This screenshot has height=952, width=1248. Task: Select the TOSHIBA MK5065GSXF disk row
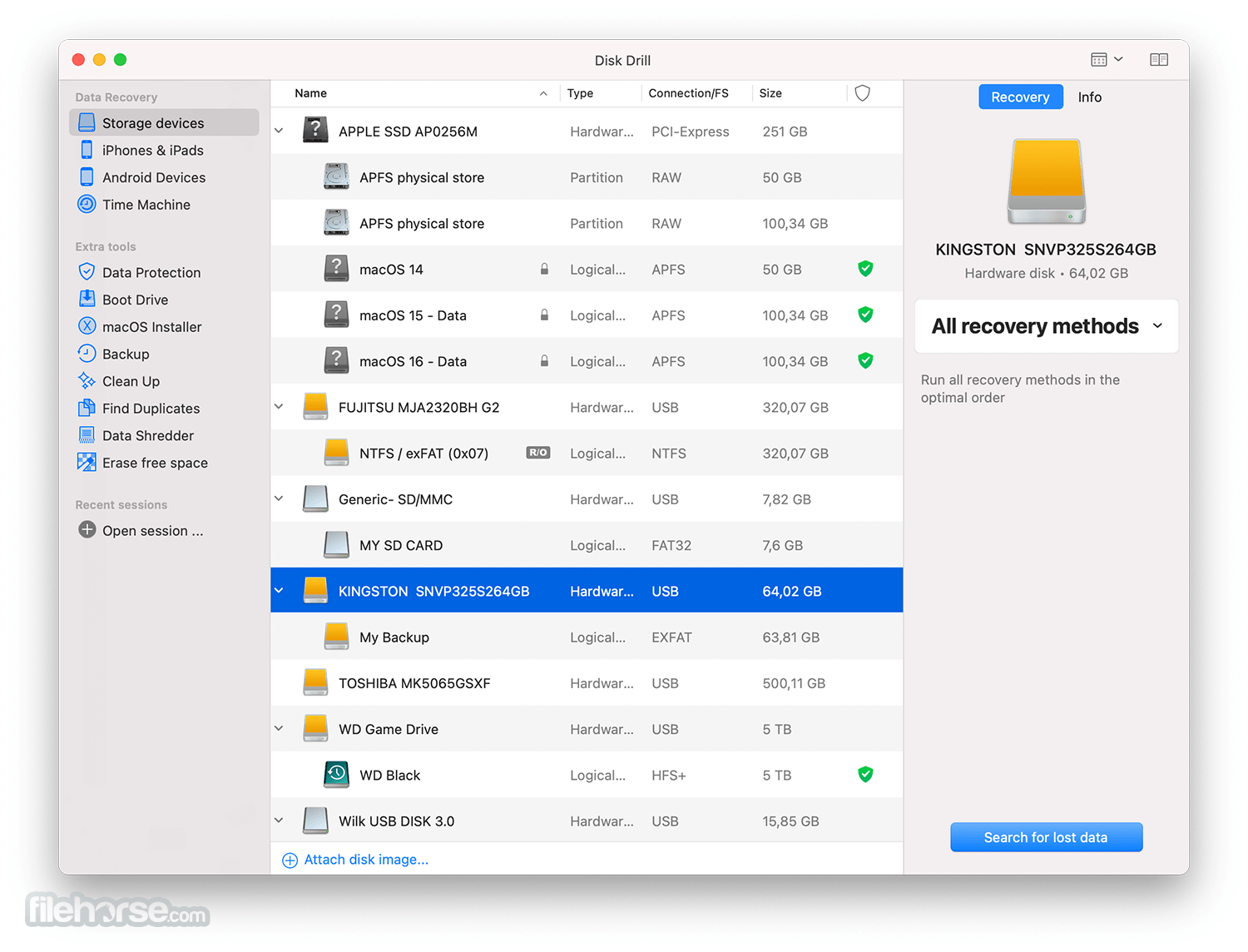tap(587, 683)
